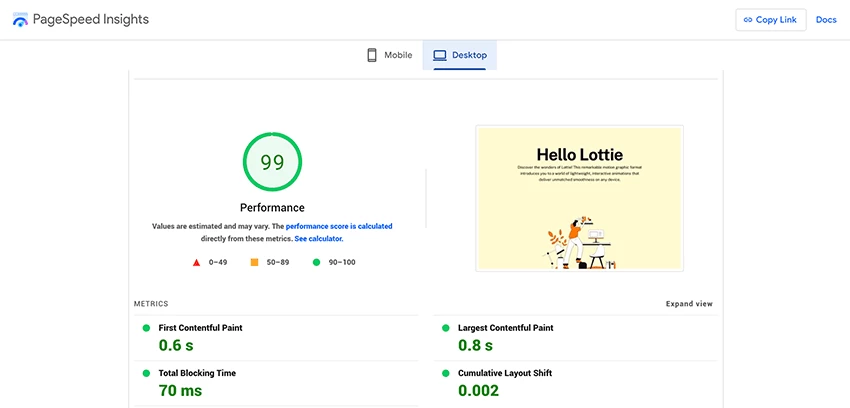Select the Desktop tab

460,55
